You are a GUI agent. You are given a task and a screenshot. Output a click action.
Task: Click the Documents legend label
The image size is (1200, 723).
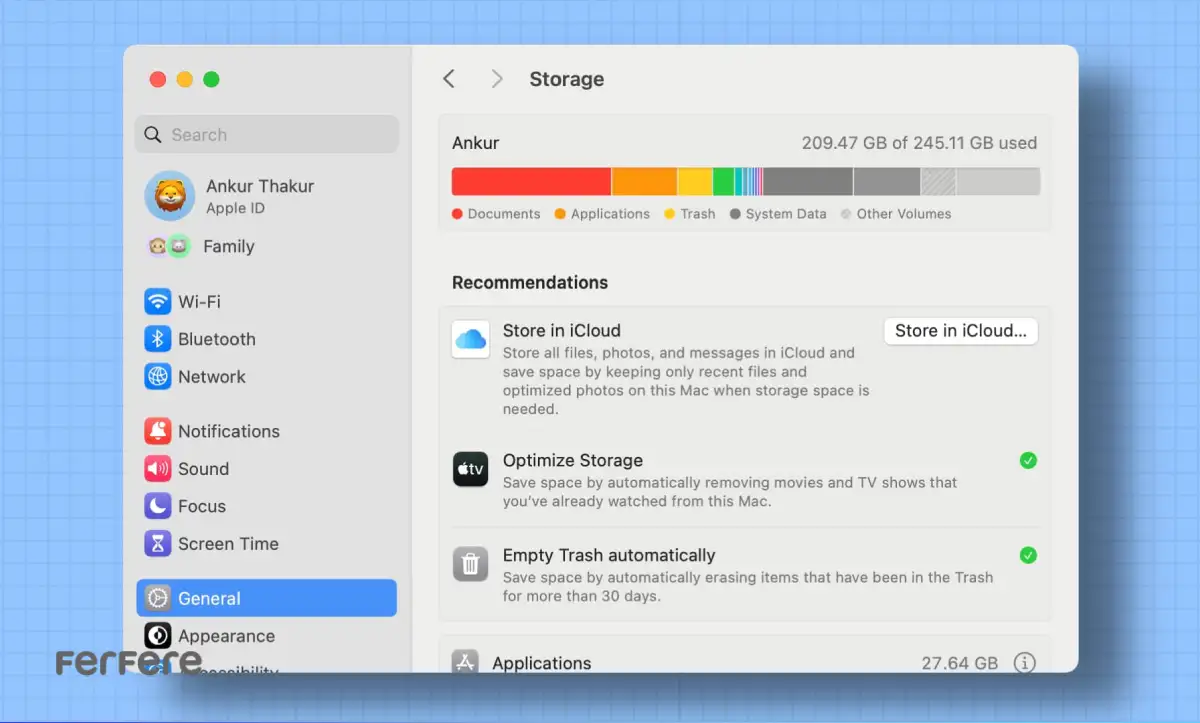(504, 214)
